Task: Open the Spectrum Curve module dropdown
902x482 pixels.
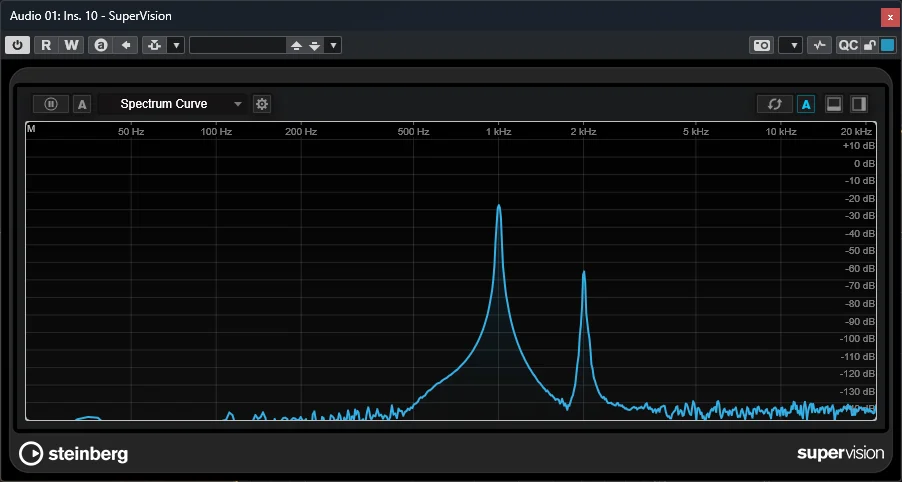Action: pyautogui.click(x=172, y=104)
